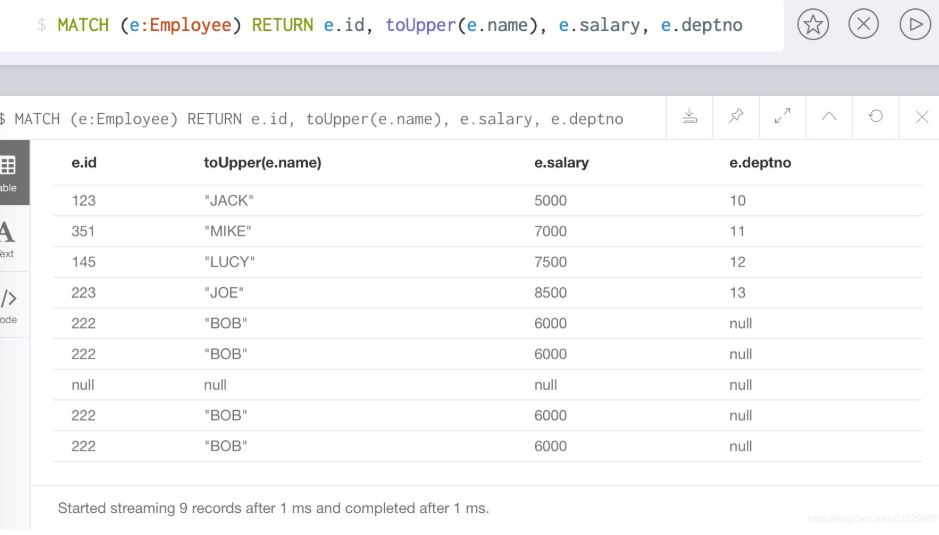939x535 pixels.
Task: Run the query with the play button
Action: (915, 25)
